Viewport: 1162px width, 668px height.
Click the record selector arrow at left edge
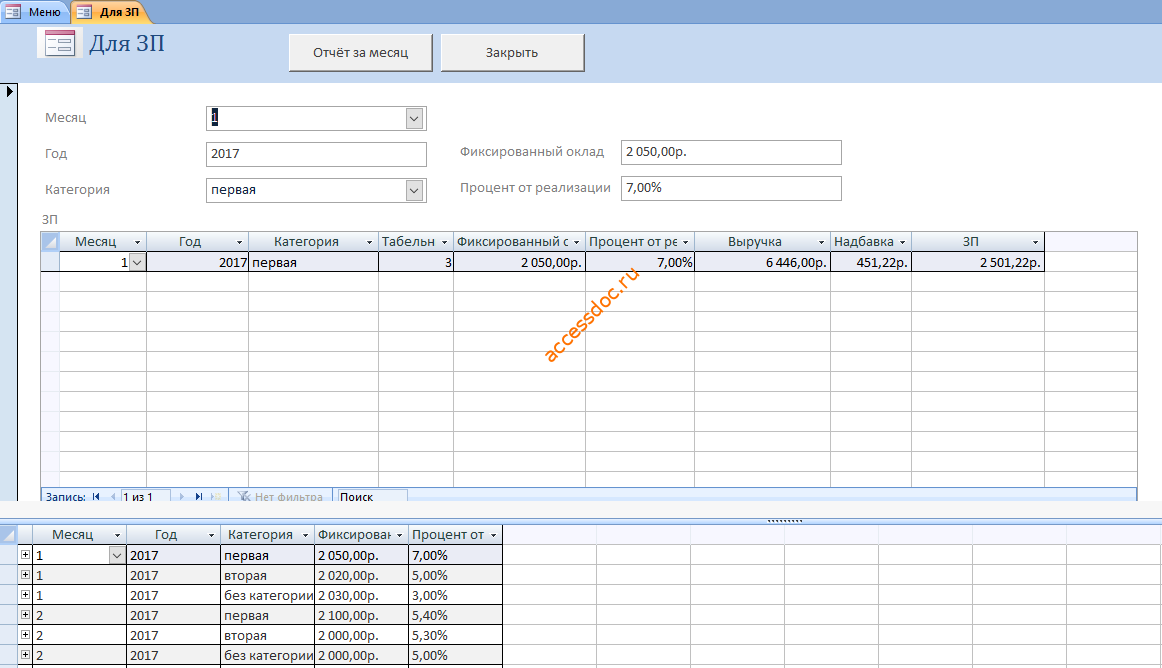(x=9, y=91)
